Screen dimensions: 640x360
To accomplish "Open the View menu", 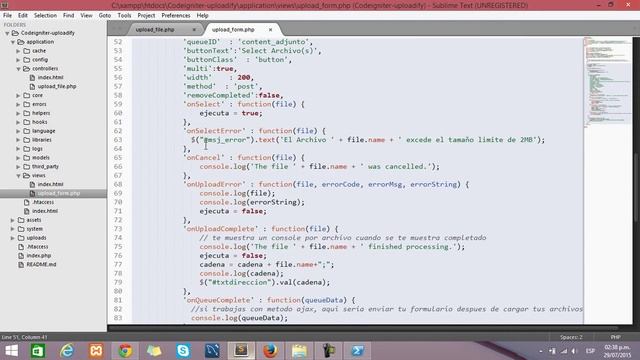I will pyautogui.click(x=86, y=16).
